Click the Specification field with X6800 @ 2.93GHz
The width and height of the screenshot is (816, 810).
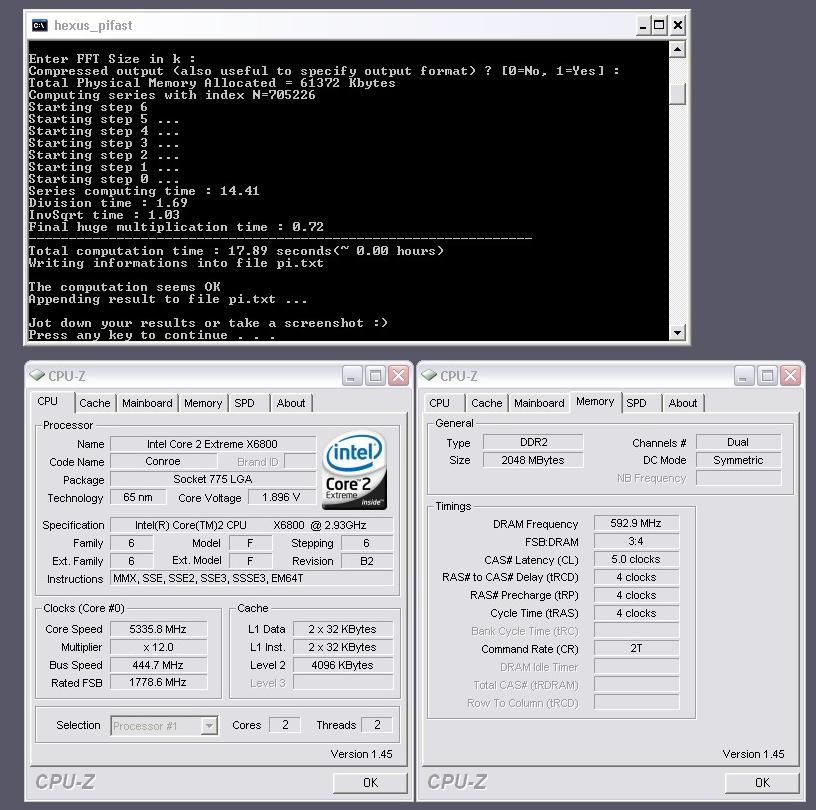tap(251, 525)
